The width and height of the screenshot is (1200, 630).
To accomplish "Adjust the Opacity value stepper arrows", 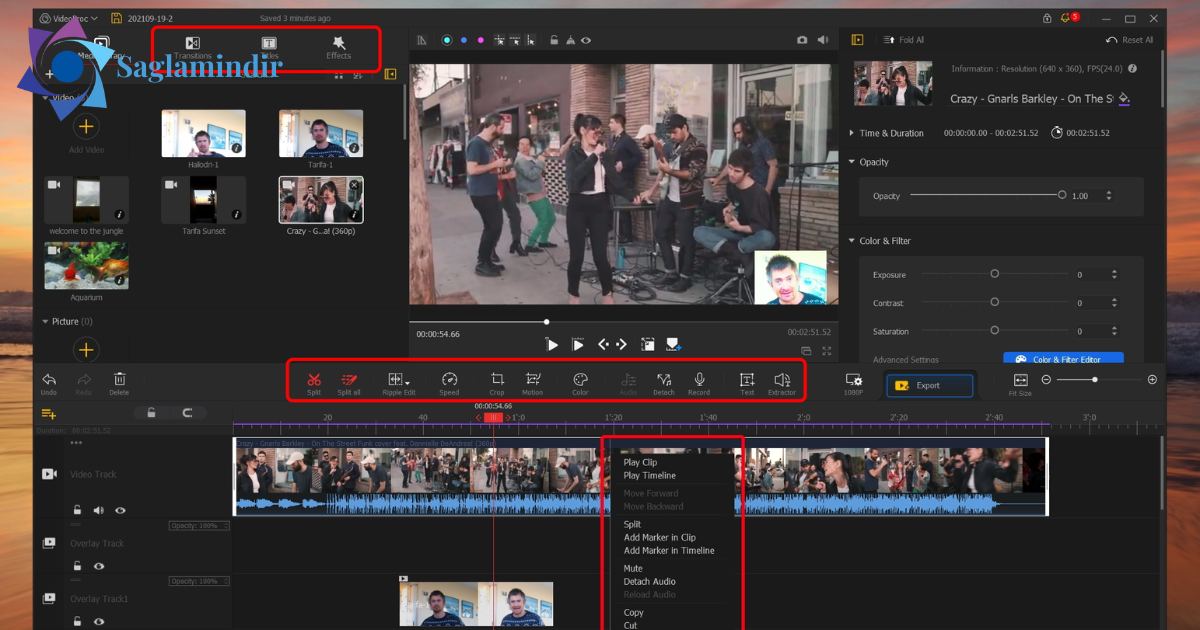I will point(1108,196).
